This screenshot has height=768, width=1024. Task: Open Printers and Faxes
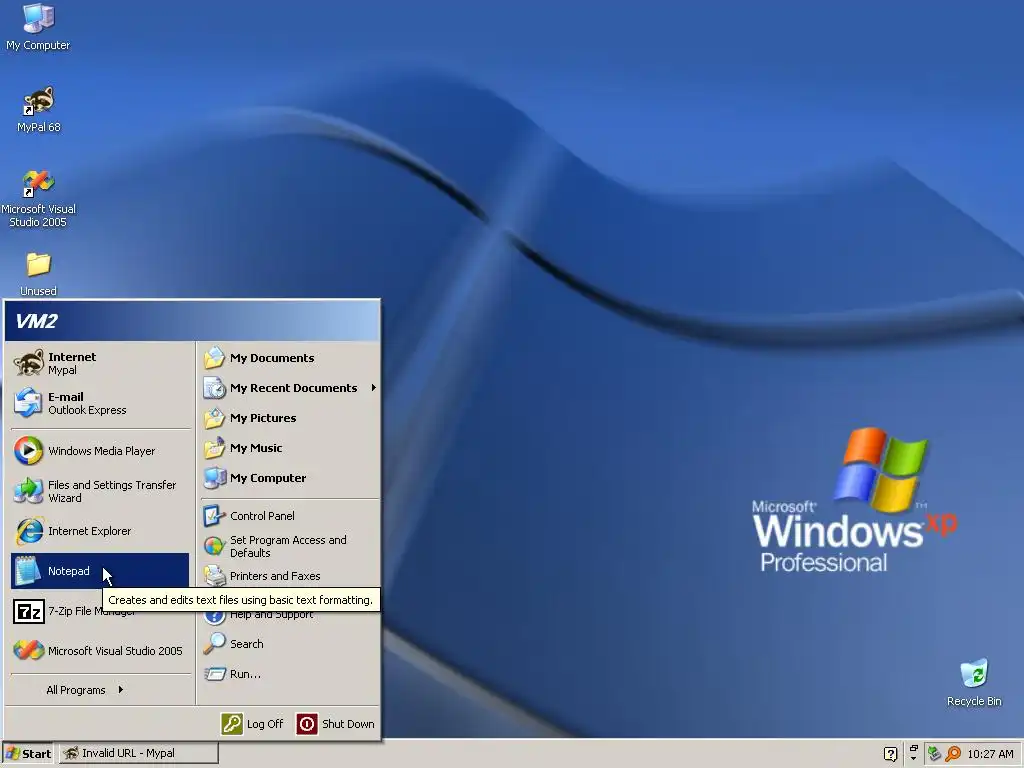290,576
